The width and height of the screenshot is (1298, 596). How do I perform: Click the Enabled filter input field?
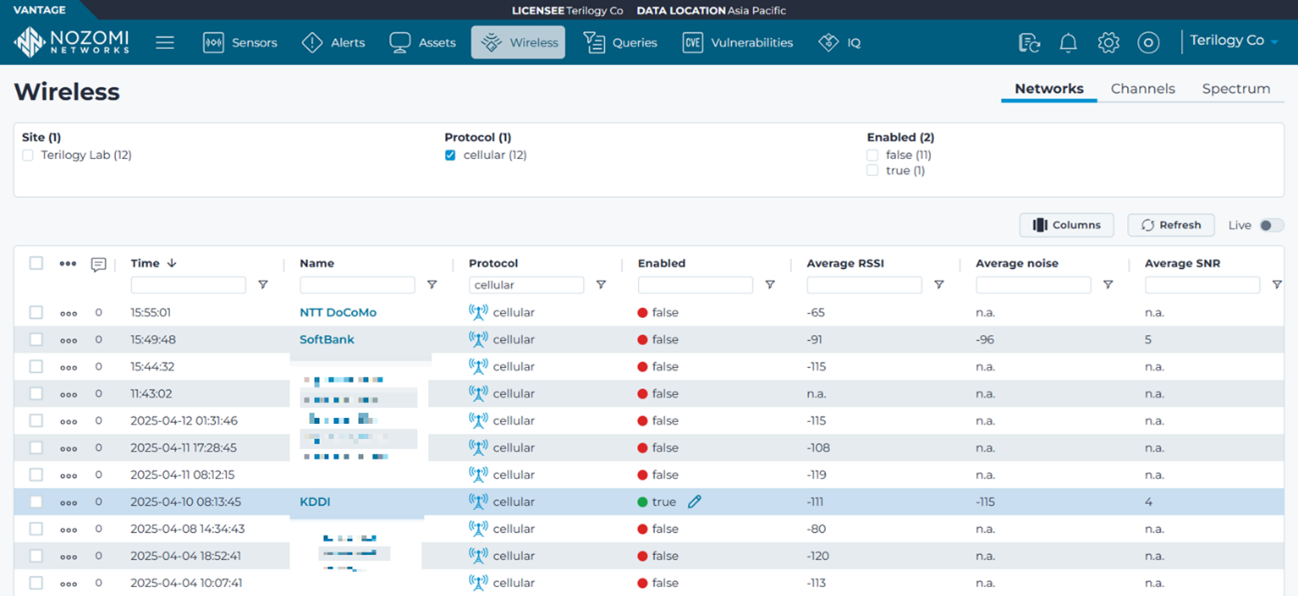click(x=695, y=285)
